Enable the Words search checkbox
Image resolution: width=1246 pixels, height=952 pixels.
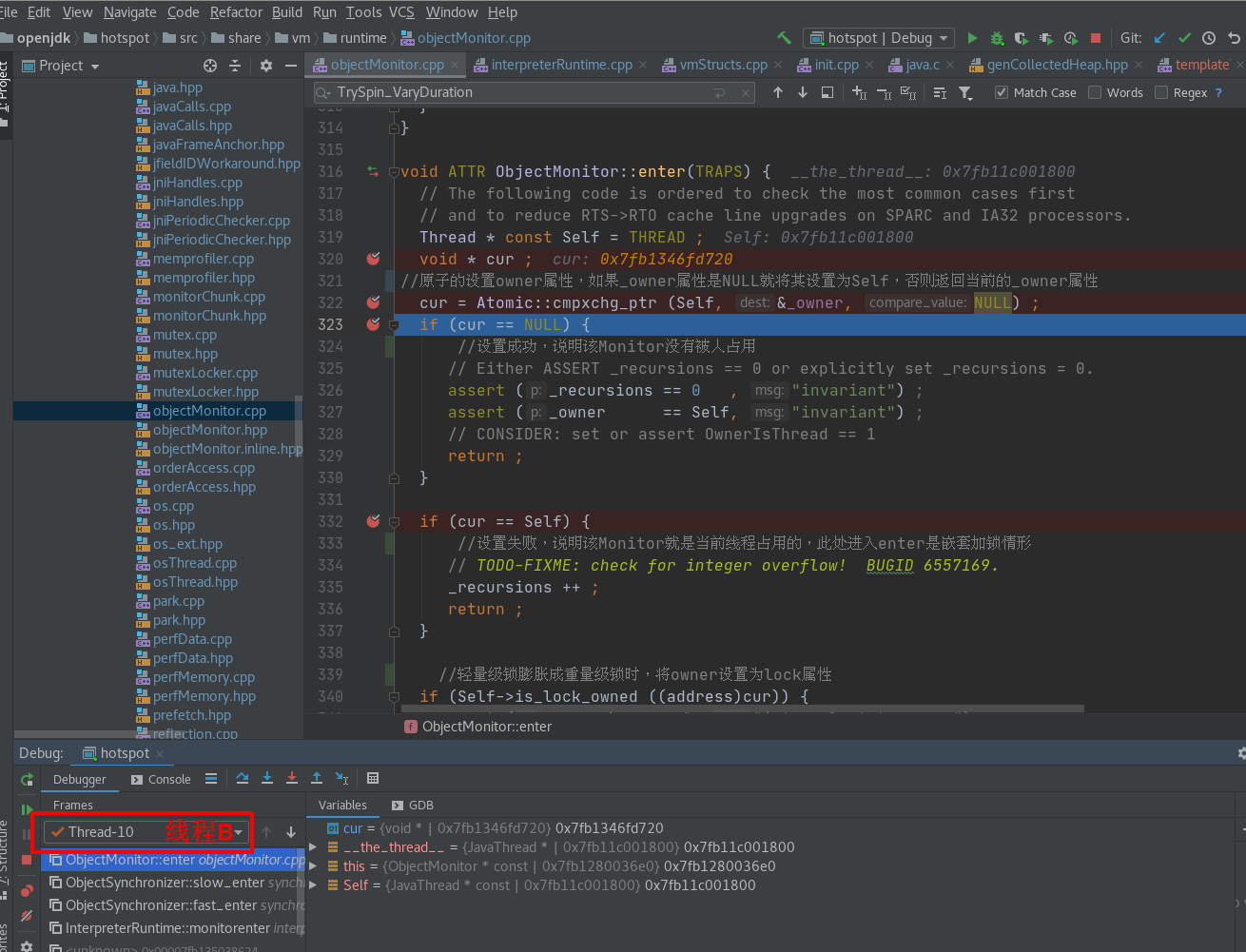point(1095,92)
